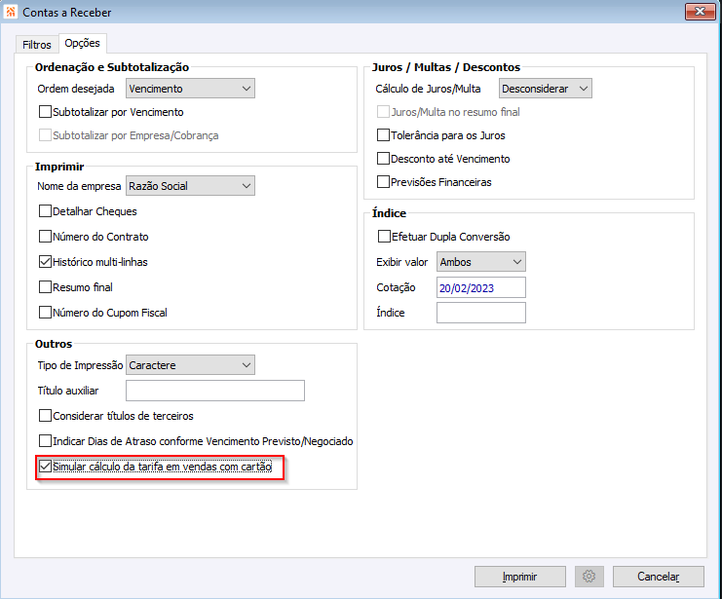This screenshot has height=599, width=722.
Task: Check the Resumo final option
Action: click(x=45, y=287)
